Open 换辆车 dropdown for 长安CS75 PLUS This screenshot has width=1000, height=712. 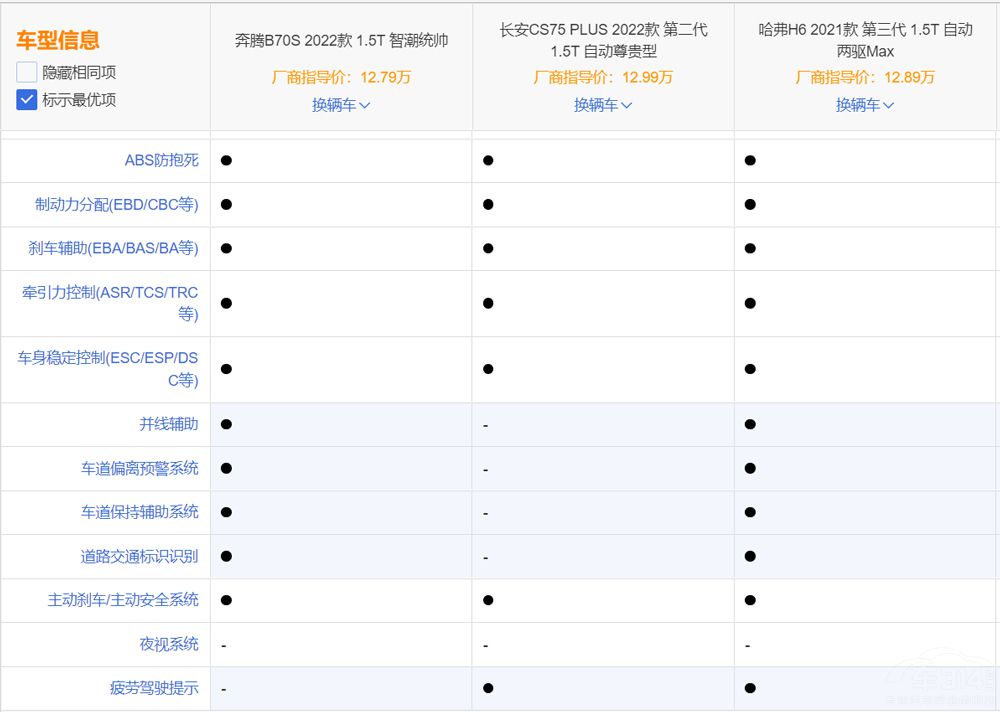coord(603,105)
